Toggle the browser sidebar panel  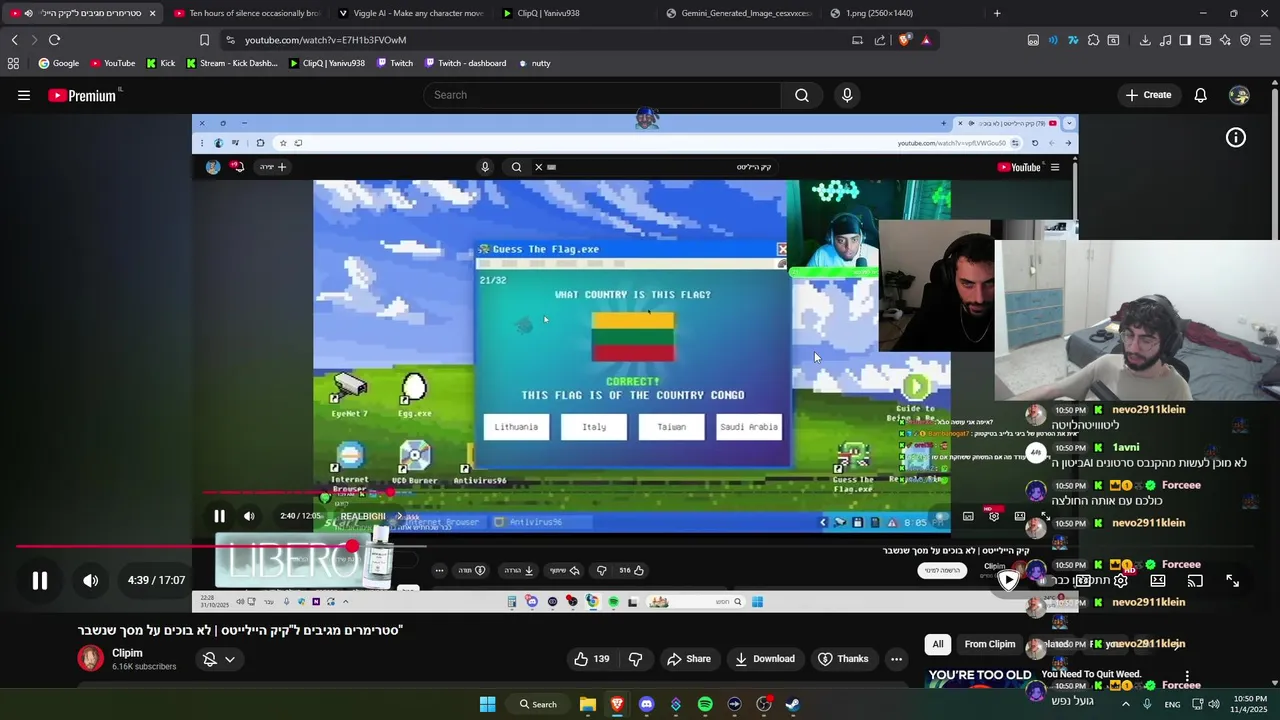[x=1185, y=40]
